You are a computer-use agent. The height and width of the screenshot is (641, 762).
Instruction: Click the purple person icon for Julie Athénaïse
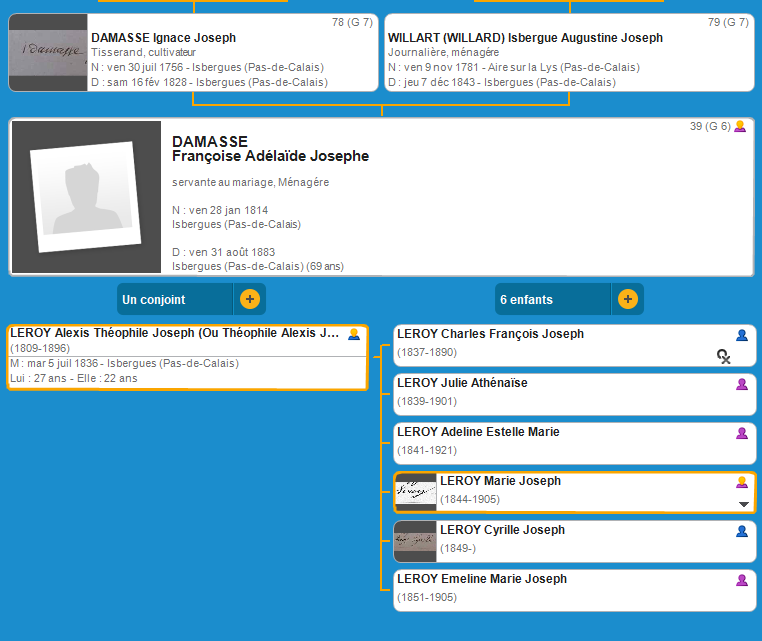742,384
